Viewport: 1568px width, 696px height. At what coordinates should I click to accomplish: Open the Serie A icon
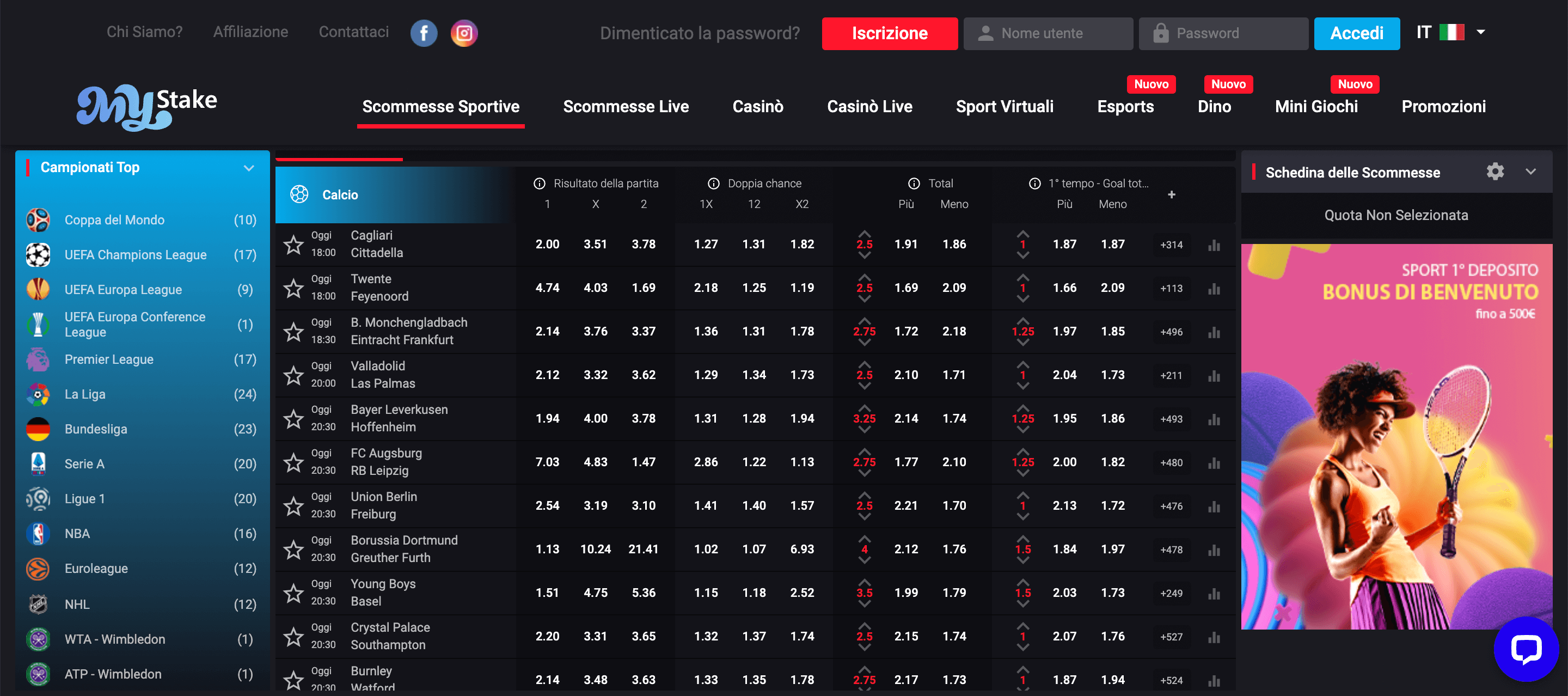[38, 463]
